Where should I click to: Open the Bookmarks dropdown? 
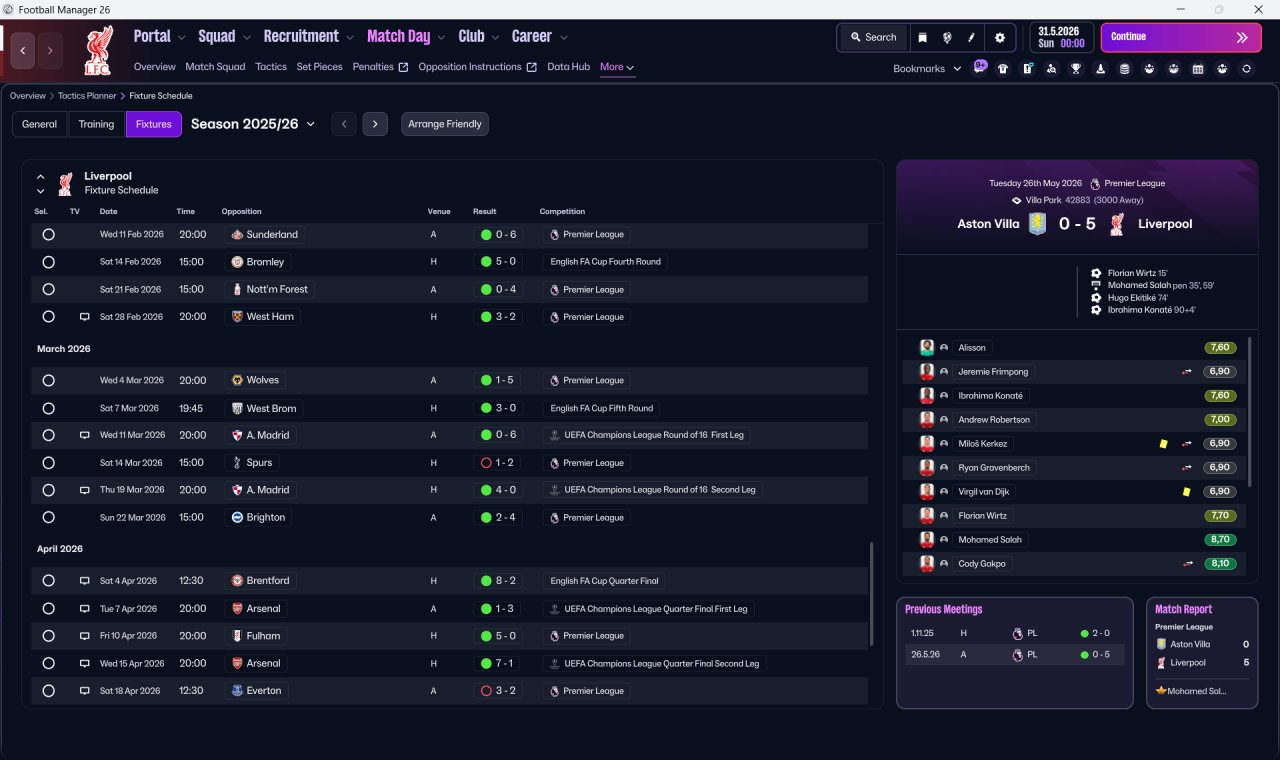927,69
